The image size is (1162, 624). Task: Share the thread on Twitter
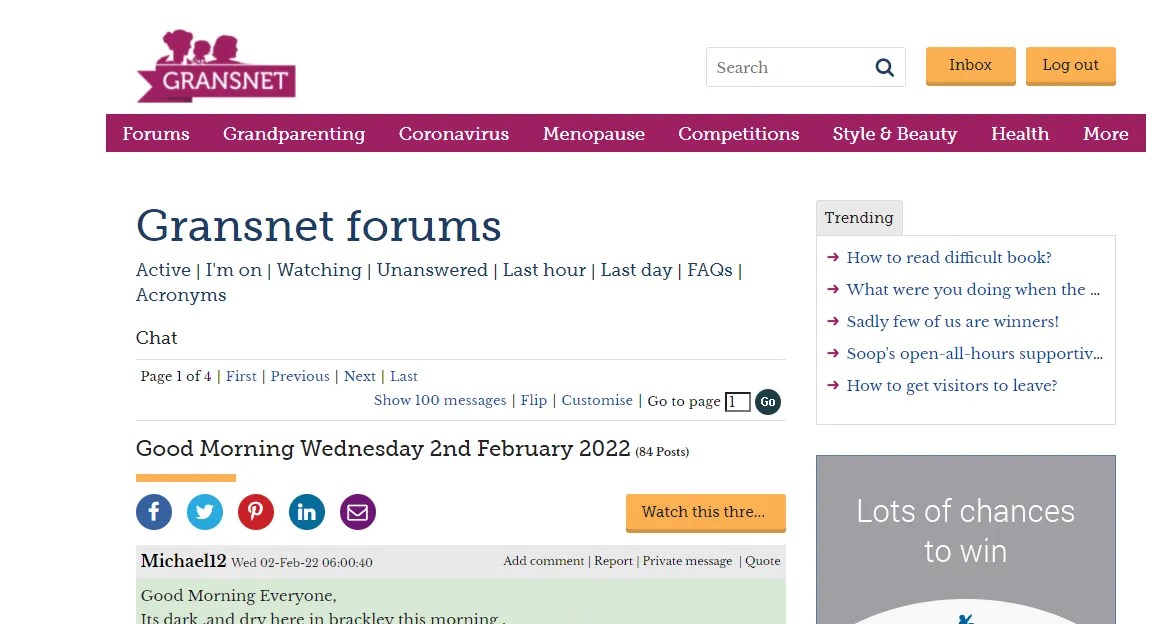204,511
